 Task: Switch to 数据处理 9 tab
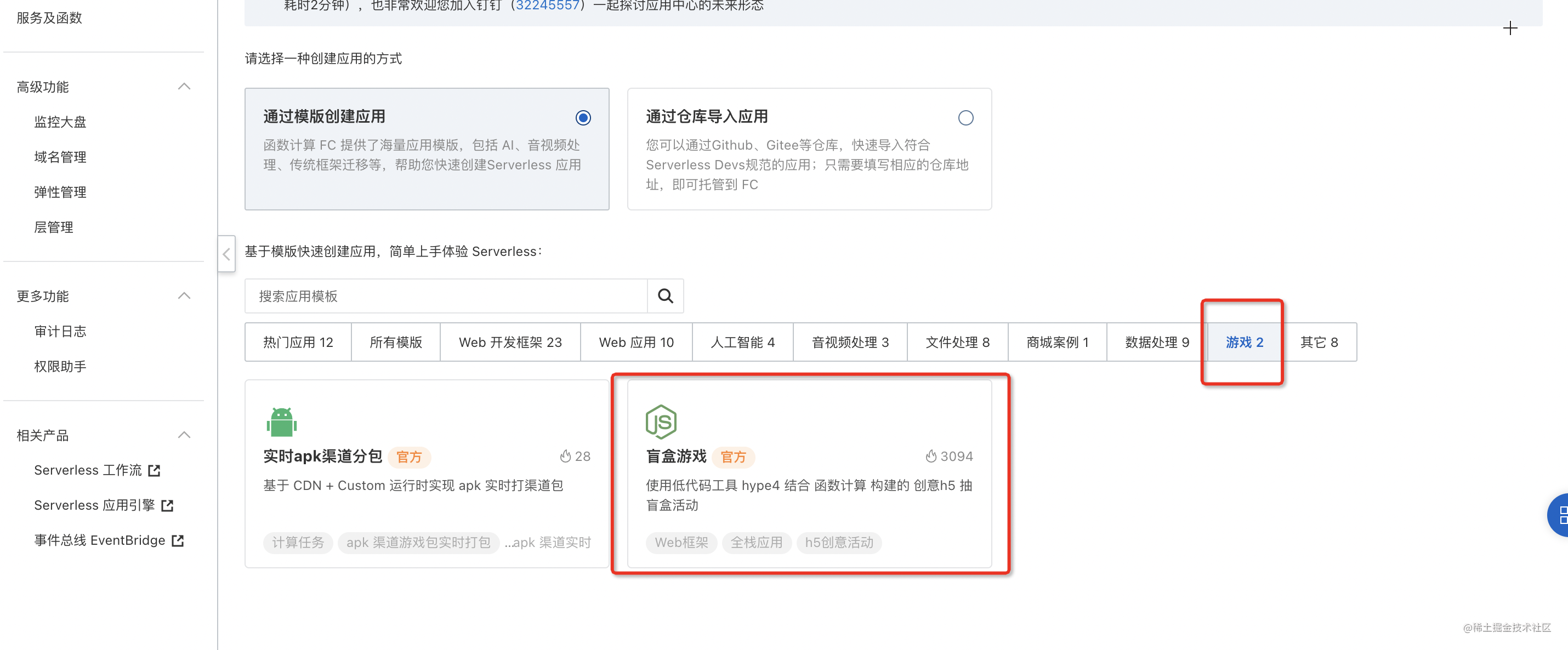1157,343
